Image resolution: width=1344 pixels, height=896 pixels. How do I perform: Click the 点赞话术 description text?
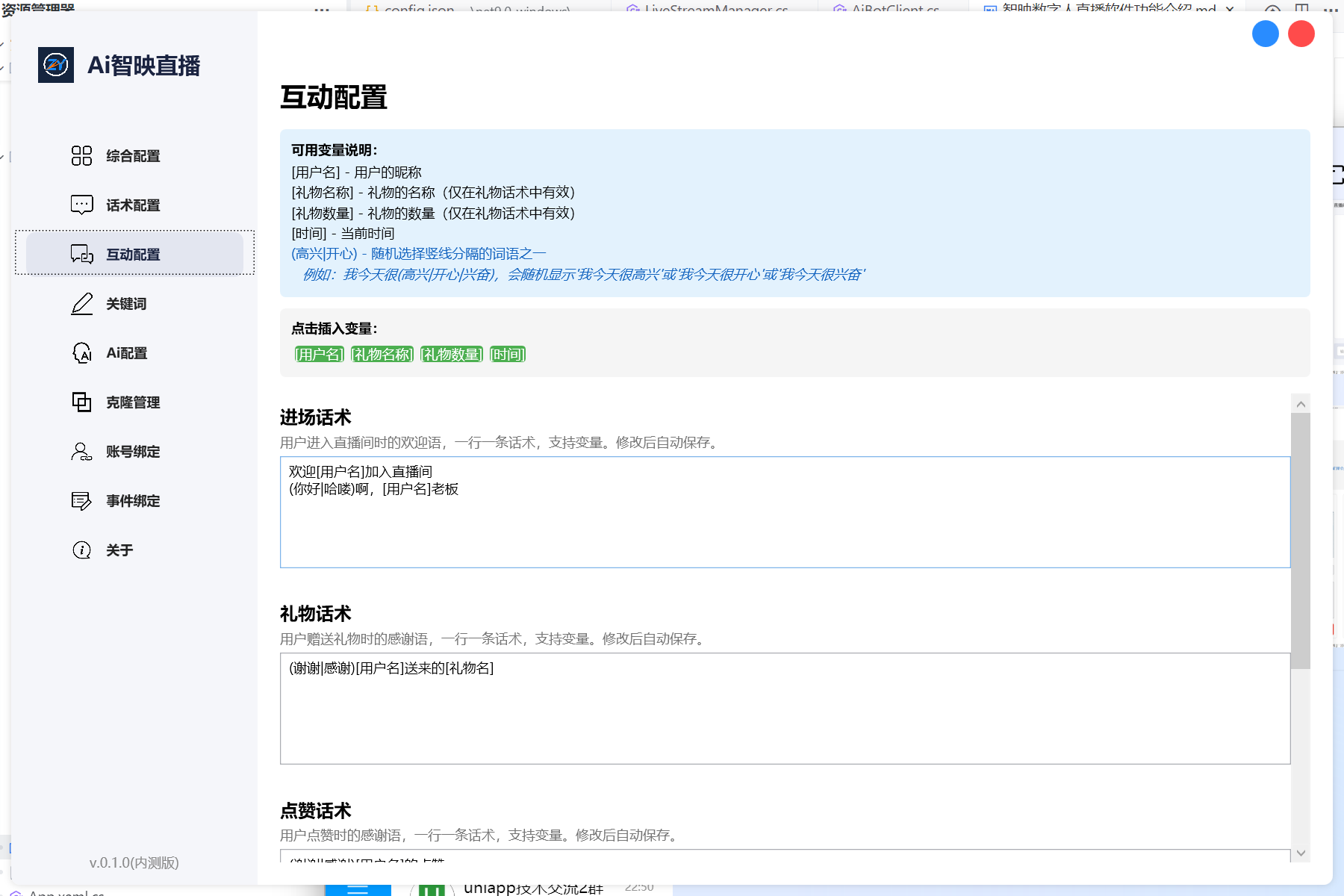481,835
